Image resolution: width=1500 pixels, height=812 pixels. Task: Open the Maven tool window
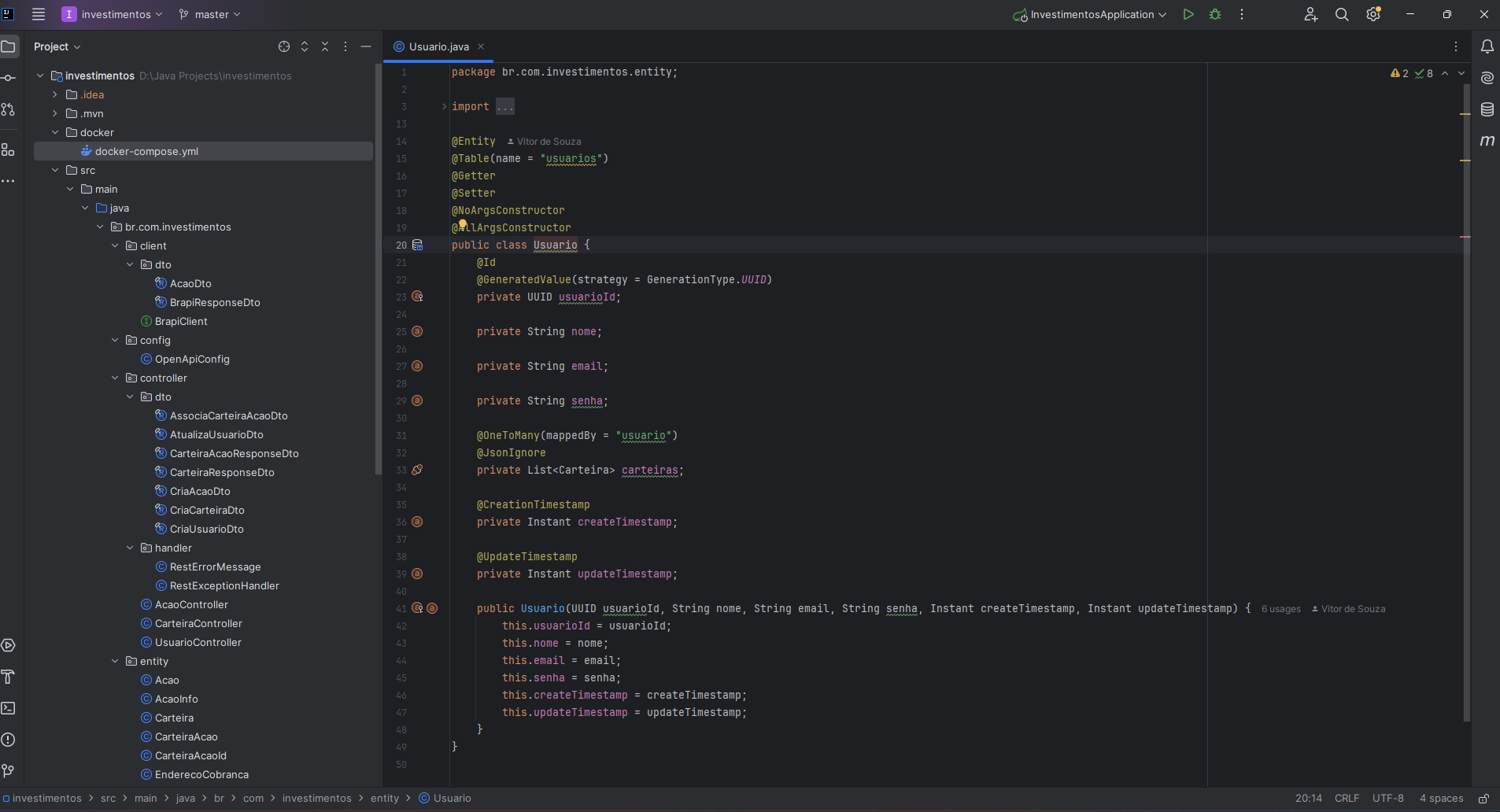1487,141
